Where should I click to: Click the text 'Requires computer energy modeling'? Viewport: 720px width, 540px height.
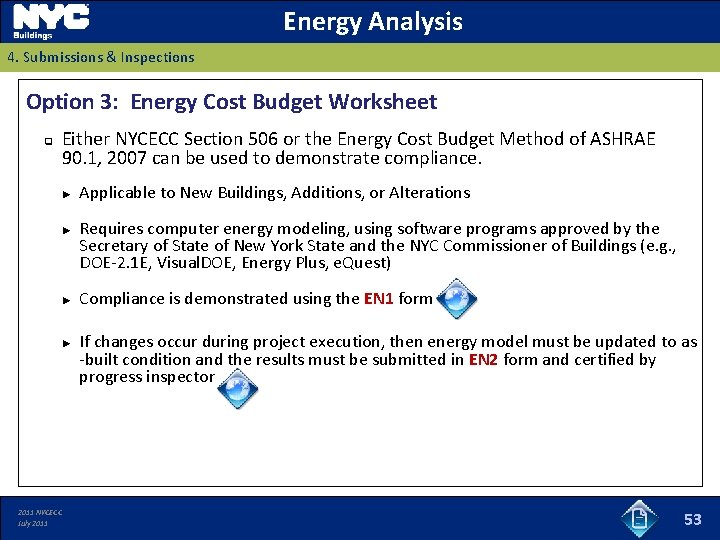click(214, 229)
